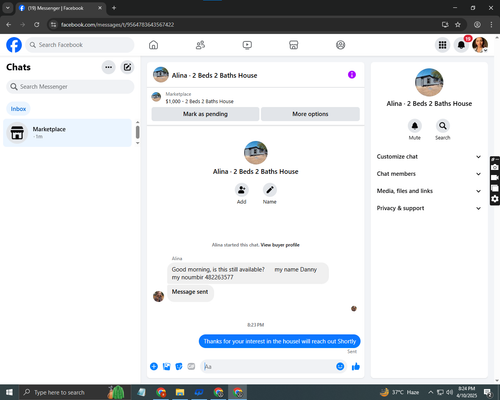Add people with the Add icon

242,190
